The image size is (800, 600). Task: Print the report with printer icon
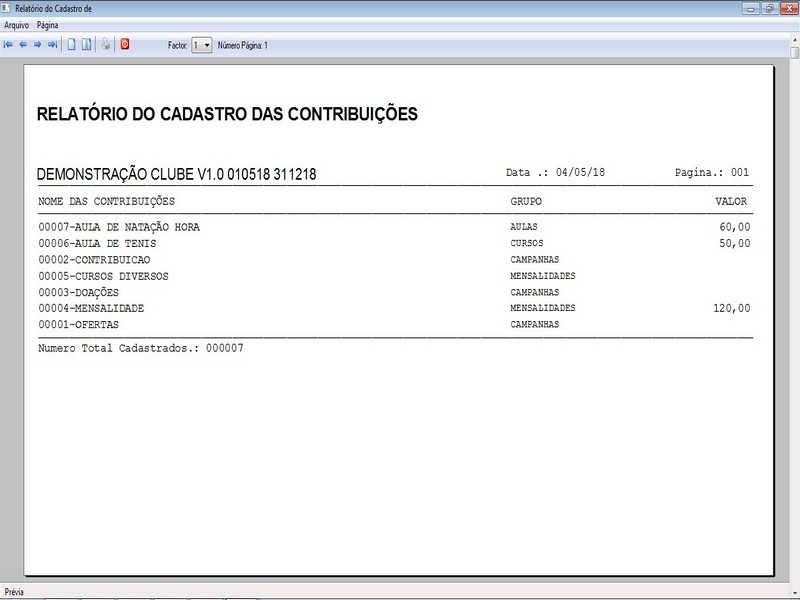coord(106,44)
